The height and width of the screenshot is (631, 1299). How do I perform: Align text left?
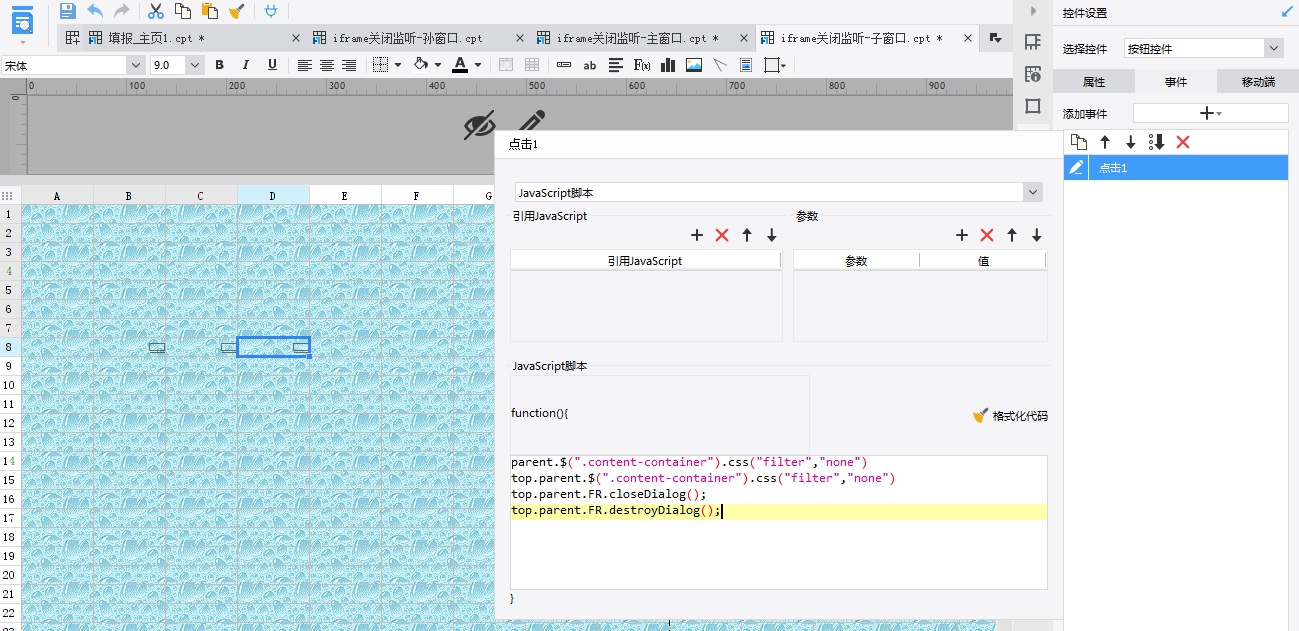tap(305, 65)
